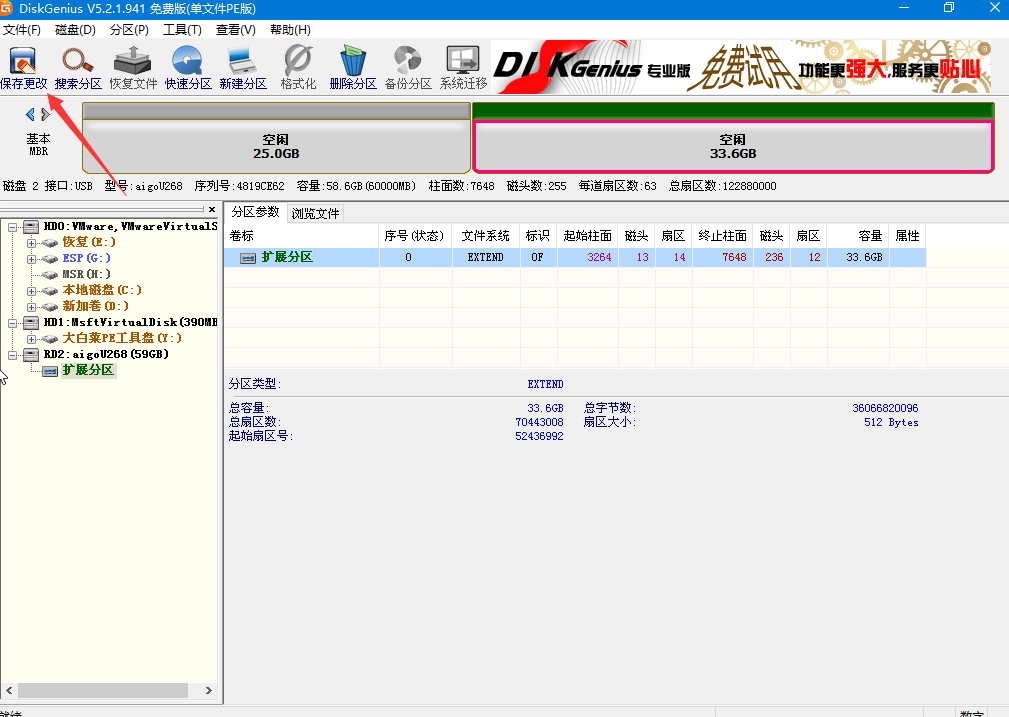Close the left disk tree panel

coord(212,209)
